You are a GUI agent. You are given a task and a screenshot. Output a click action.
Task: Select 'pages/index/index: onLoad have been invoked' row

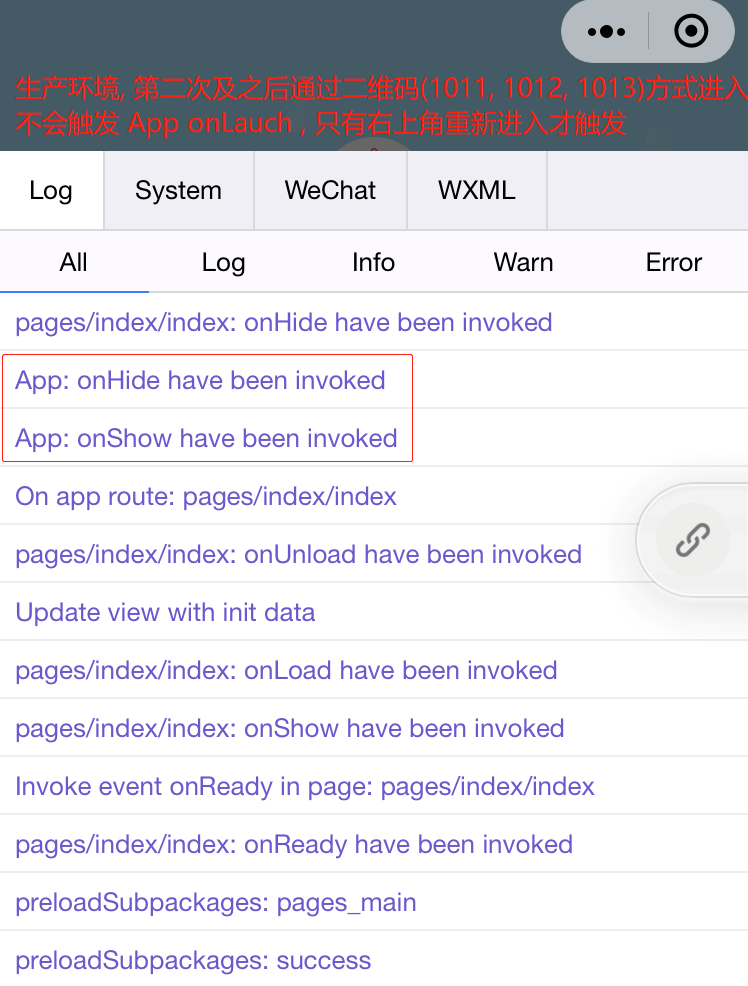click(374, 670)
